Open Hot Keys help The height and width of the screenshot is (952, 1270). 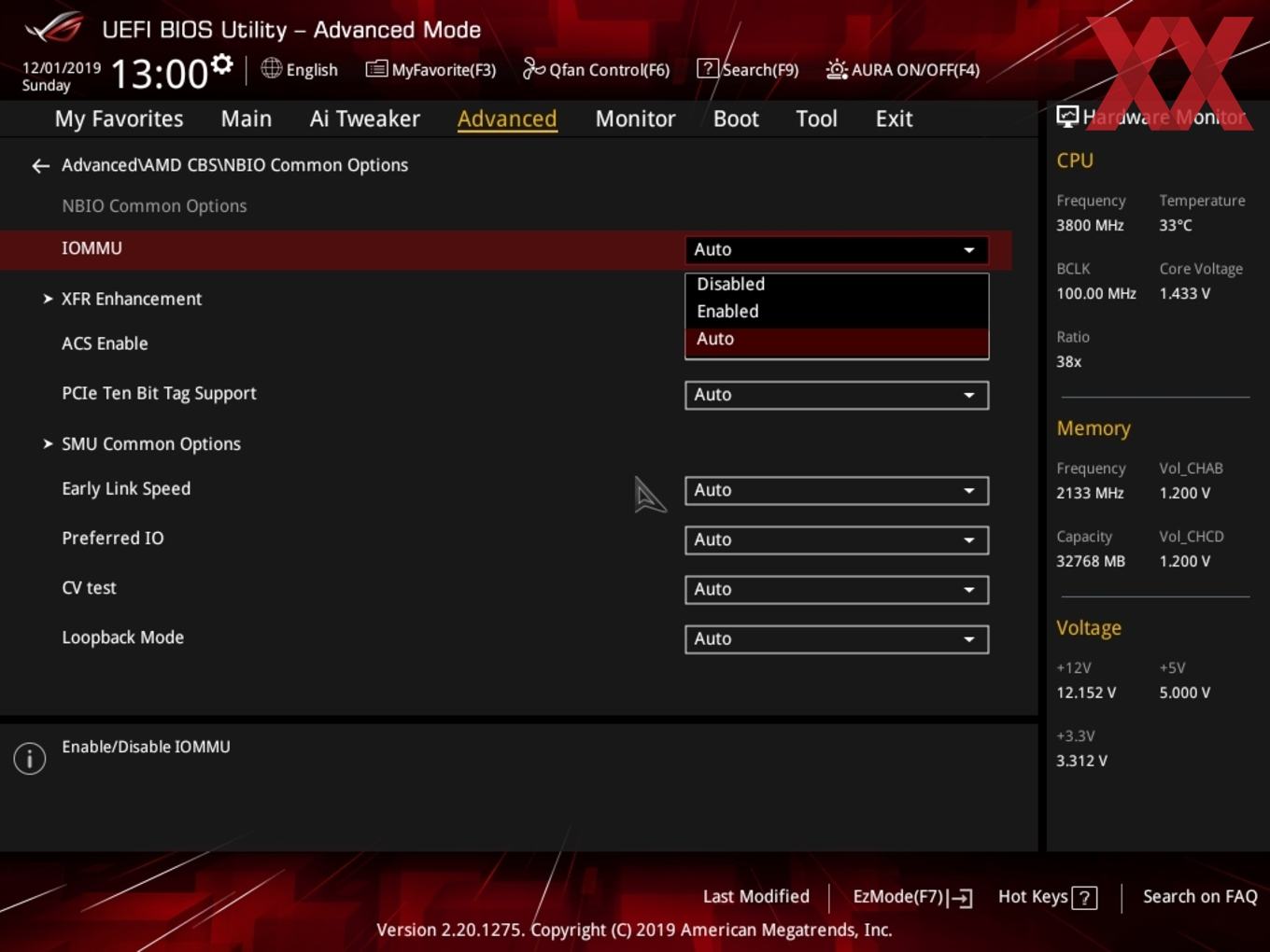pyautogui.click(x=1047, y=897)
